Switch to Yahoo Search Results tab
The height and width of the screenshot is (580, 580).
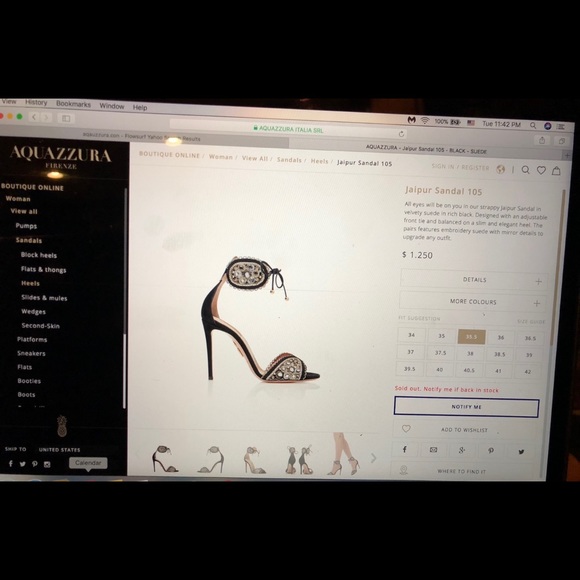click(x=144, y=137)
